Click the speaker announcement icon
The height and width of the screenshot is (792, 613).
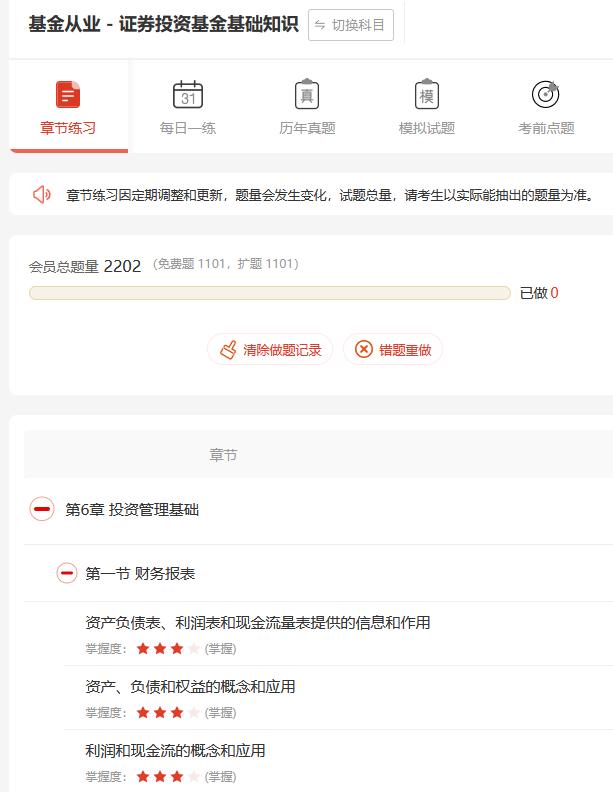coord(42,194)
